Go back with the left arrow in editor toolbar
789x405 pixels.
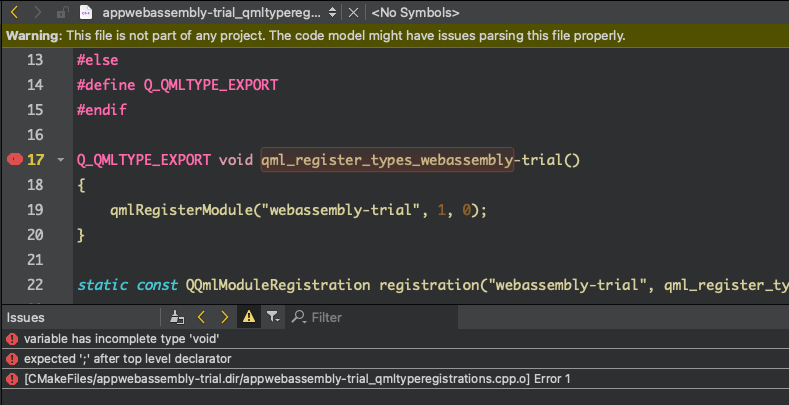[x=14, y=13]
